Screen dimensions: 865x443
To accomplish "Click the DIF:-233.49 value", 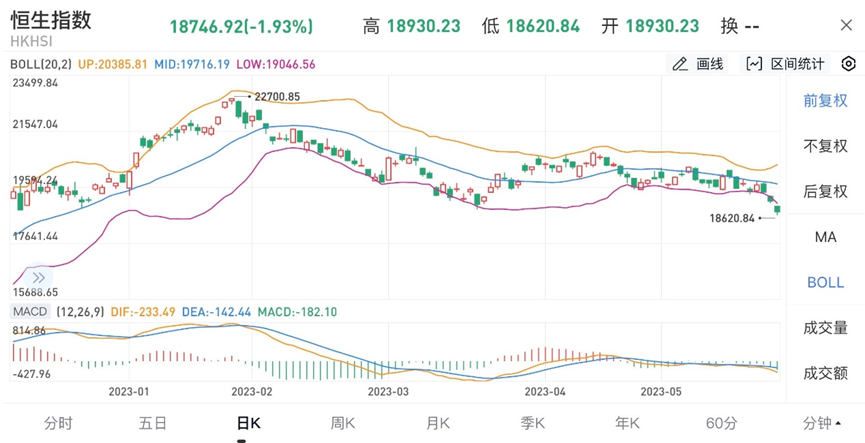I will 143,312.
